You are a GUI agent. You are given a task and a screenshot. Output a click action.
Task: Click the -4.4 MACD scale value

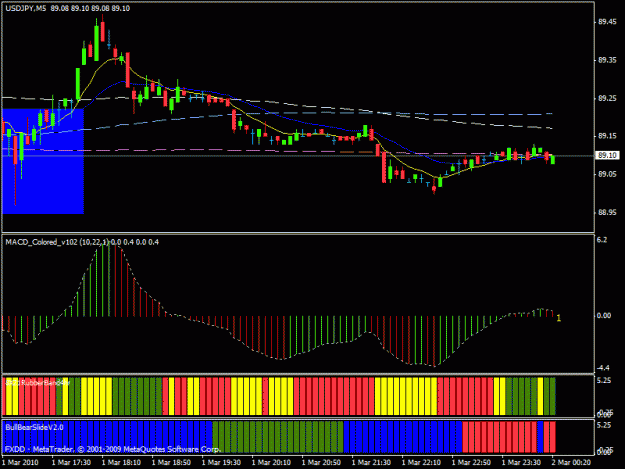coord(603,368)
